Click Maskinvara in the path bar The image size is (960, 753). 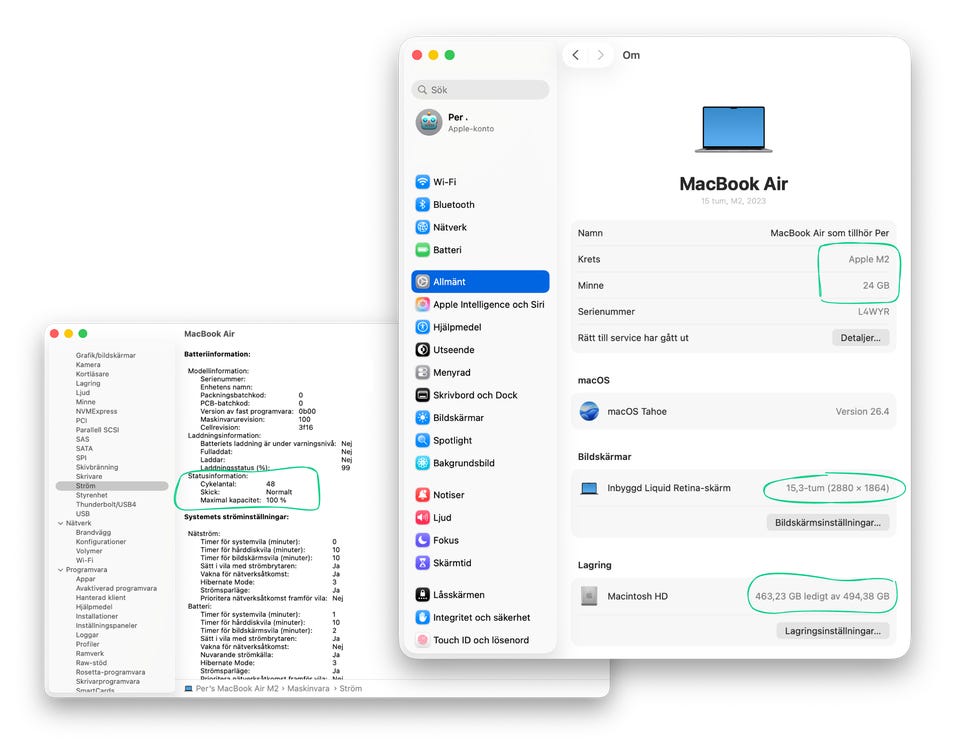pyautogui.click(x=308, y=689)
